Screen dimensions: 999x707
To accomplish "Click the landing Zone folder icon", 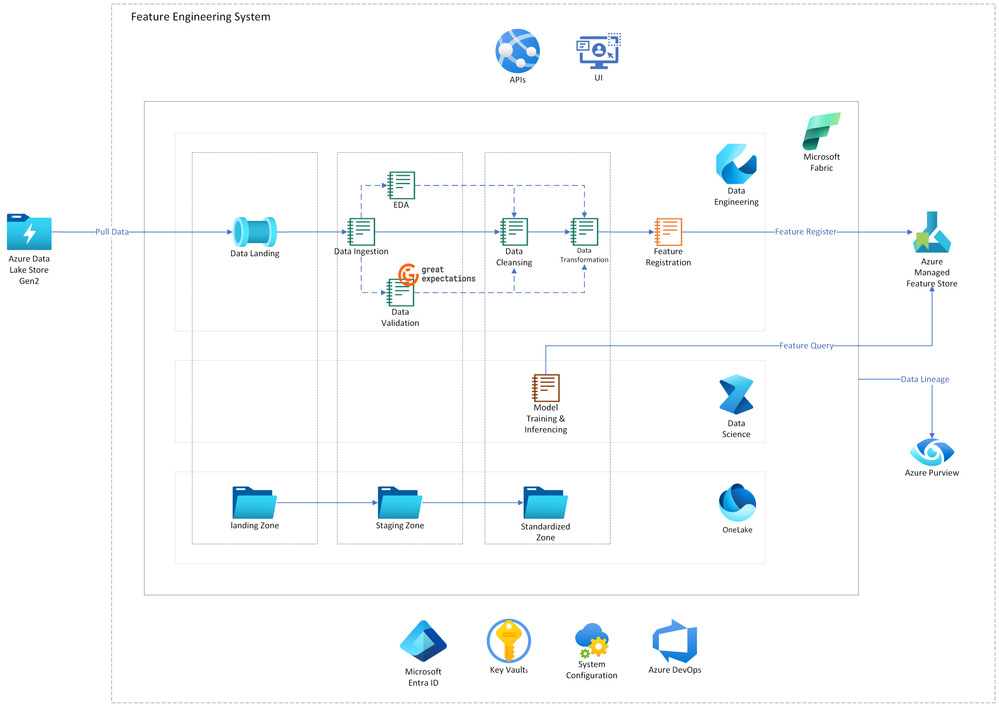I will click(254, 503).
